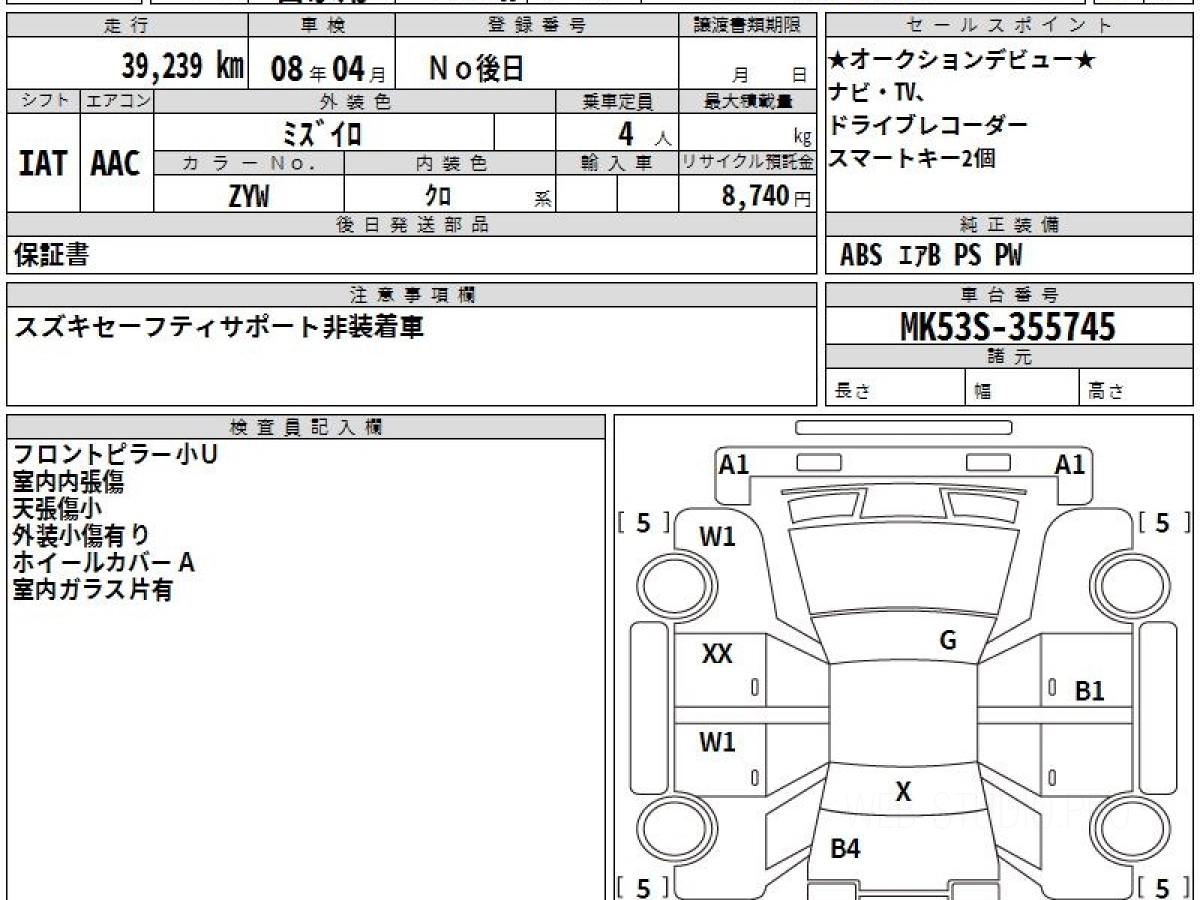
Task: Select the color number ZYW
Action: 248,196
